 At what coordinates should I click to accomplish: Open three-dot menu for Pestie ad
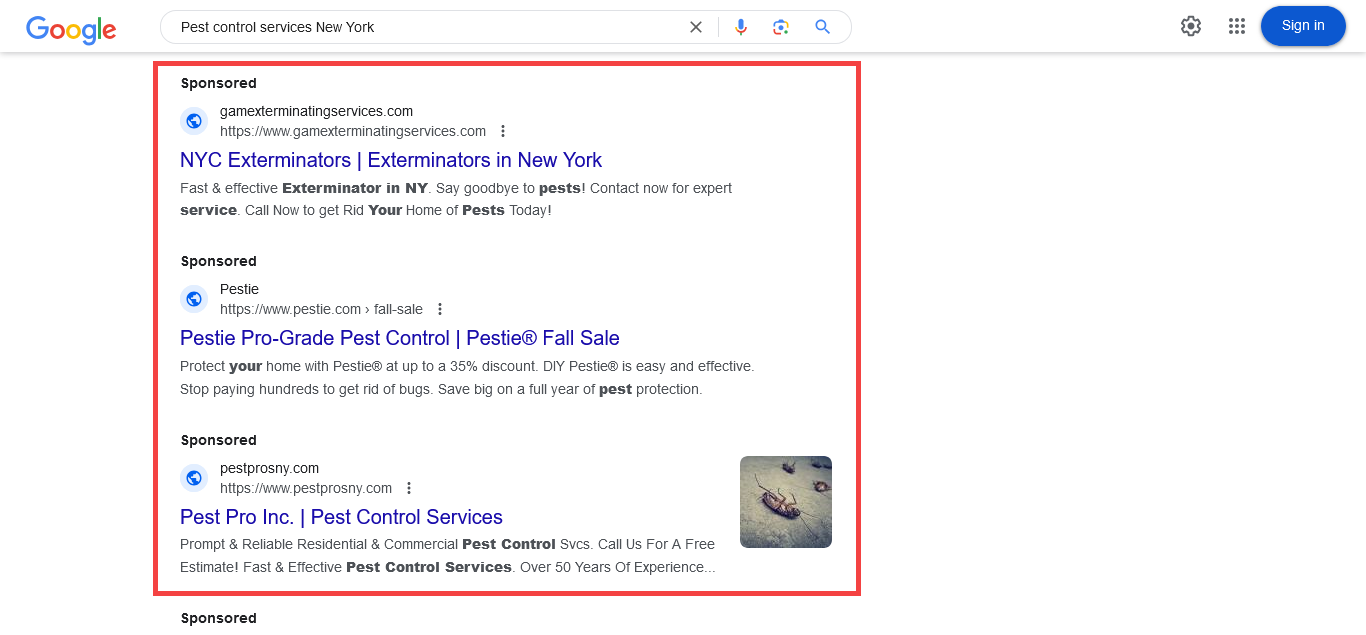(440, 309)
